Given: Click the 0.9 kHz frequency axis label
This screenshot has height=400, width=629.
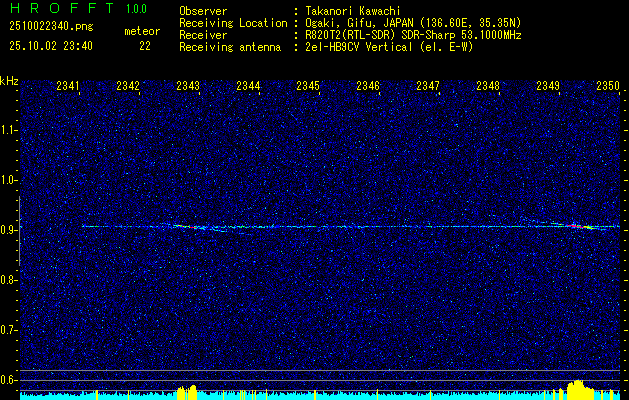Looking at the screenshot, I should point(8,230).
